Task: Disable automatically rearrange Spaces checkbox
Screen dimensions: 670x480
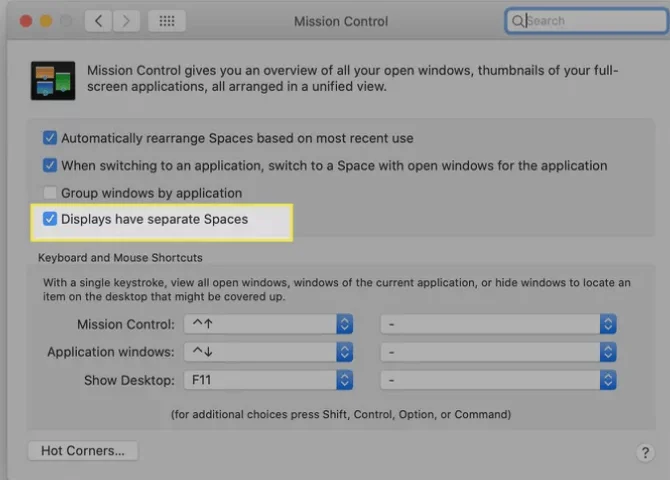Action: point(50,138)
